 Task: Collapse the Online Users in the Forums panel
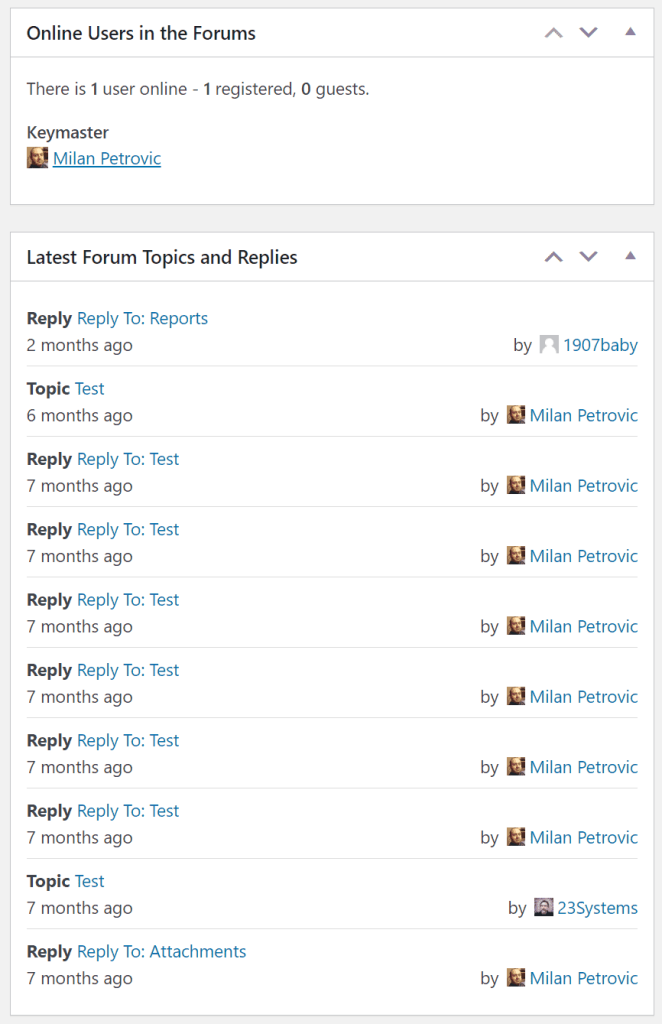pyautogui.click(x=630, y=32)
